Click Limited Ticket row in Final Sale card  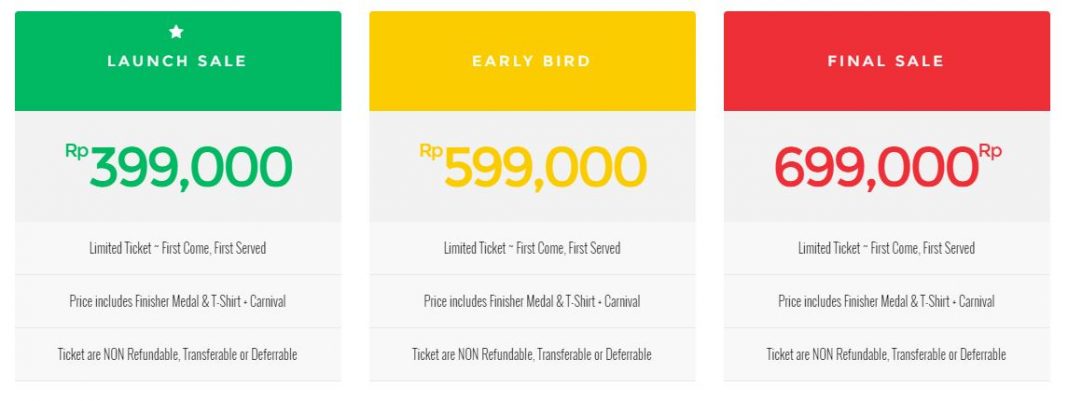pyautogui.click(x=887, y=248)
